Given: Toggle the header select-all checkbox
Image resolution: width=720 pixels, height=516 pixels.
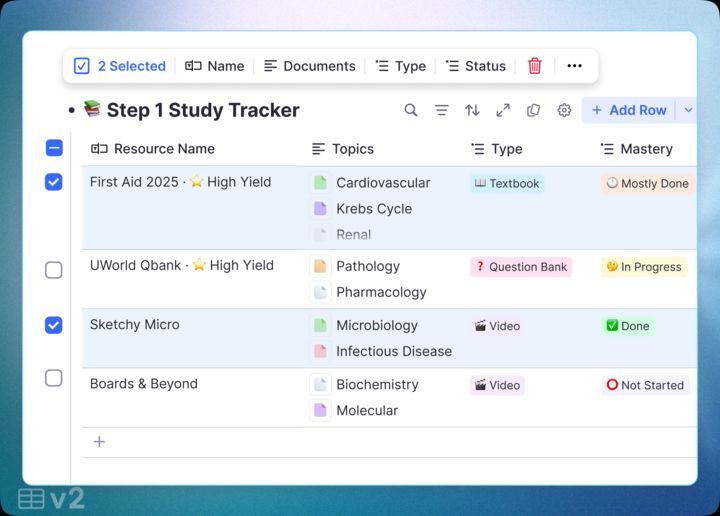Looking at the screenshot, I should (54, 148).
